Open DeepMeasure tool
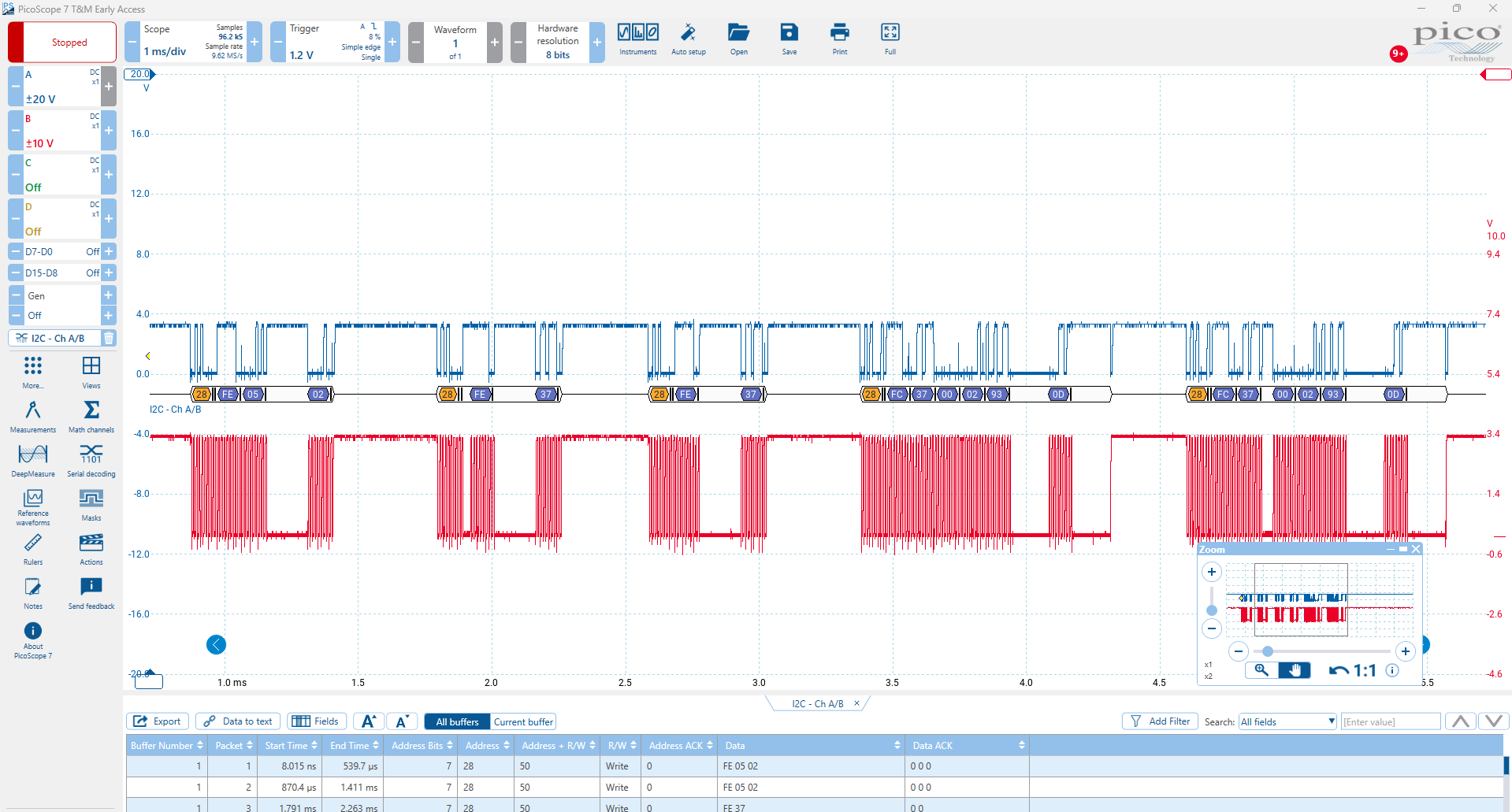The width and height of the screenshot is (1512, 812). pos(33,461)
